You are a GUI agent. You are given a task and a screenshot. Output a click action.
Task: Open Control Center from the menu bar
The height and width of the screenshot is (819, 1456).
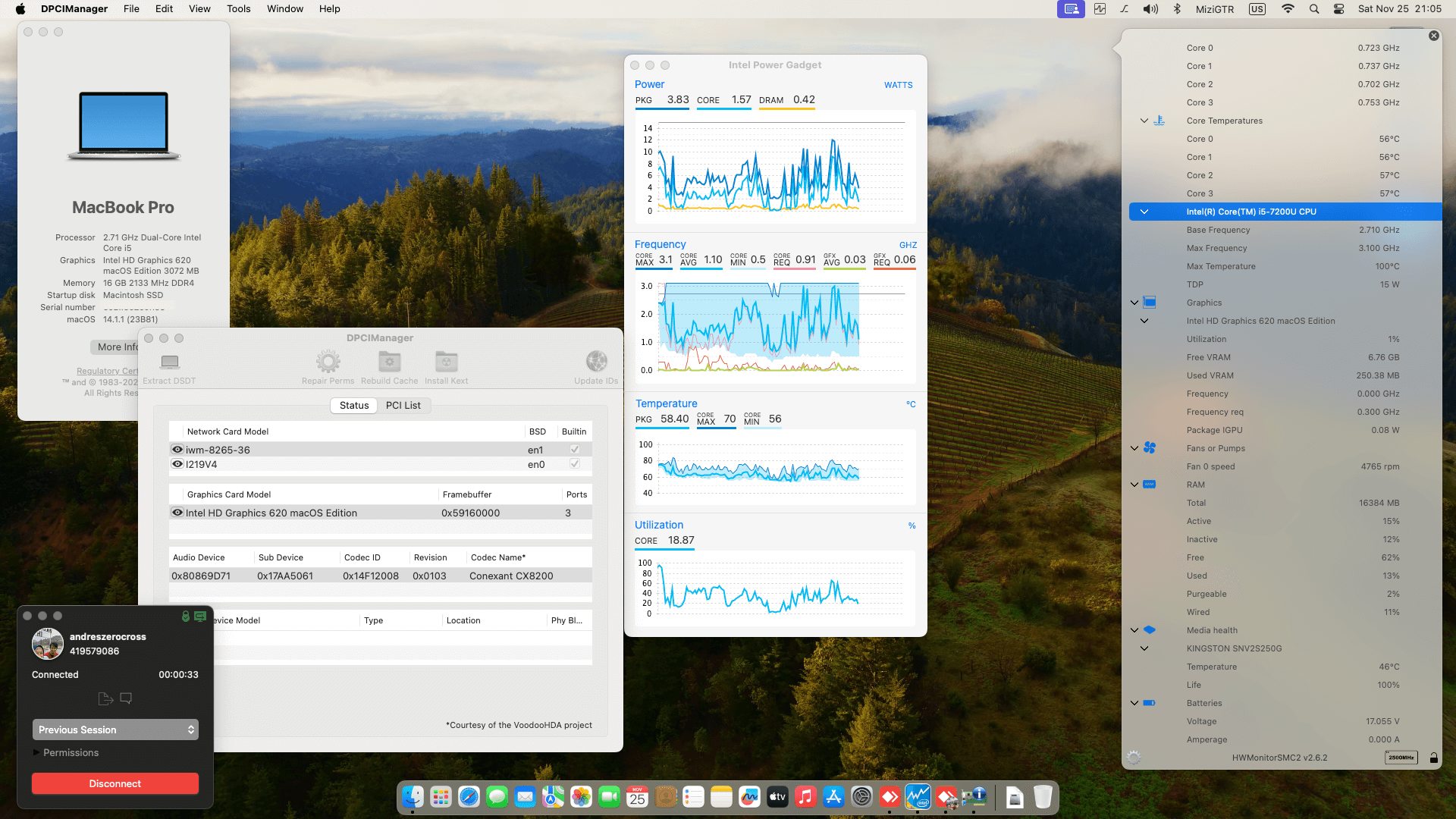point(1339,9)
